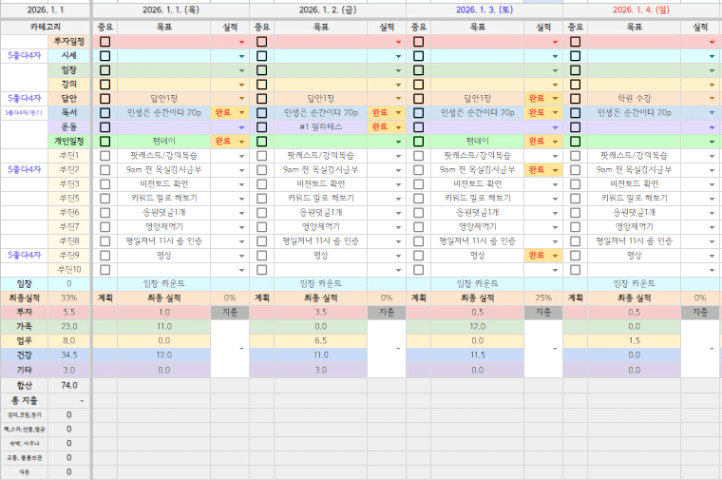Expand the 임장 실적 dropdown for 2026.1.1 (목)
Image resolution: width=722 pixels, height=480 pixels.
pyautogui.click(x=242, y=70)
